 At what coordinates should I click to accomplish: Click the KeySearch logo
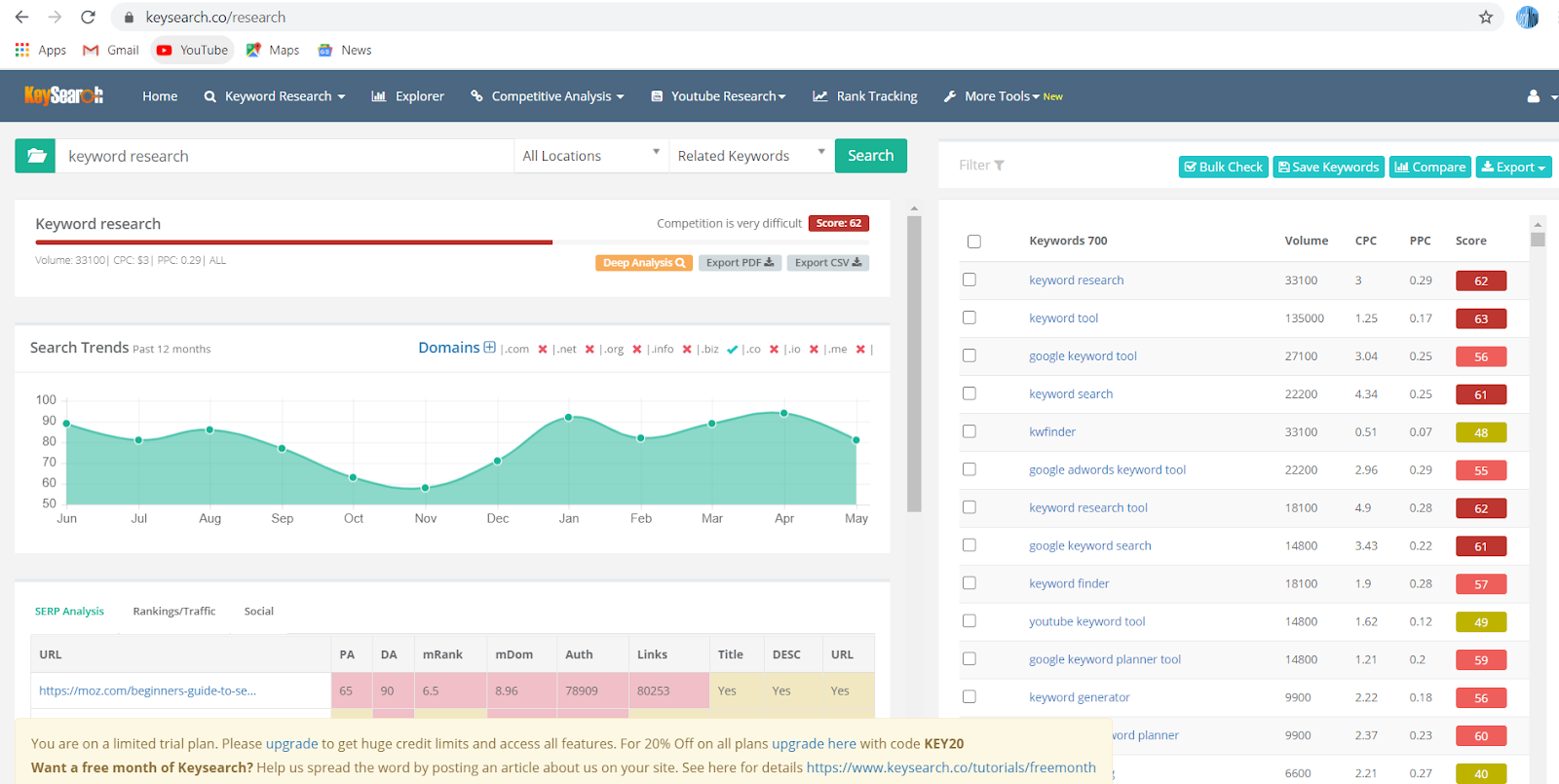(x=63, y=95)
